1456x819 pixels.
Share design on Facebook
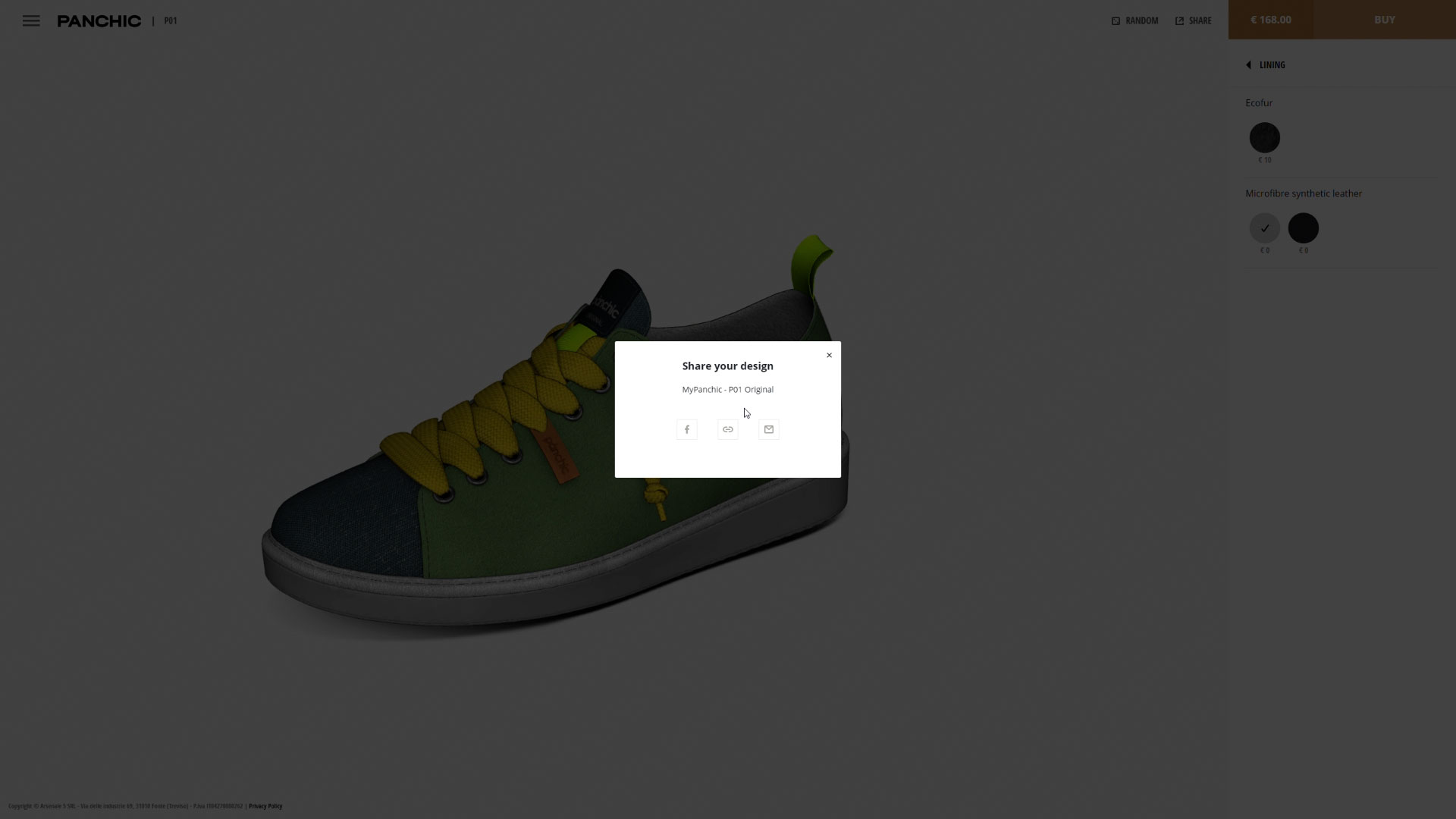coord(686,430)
